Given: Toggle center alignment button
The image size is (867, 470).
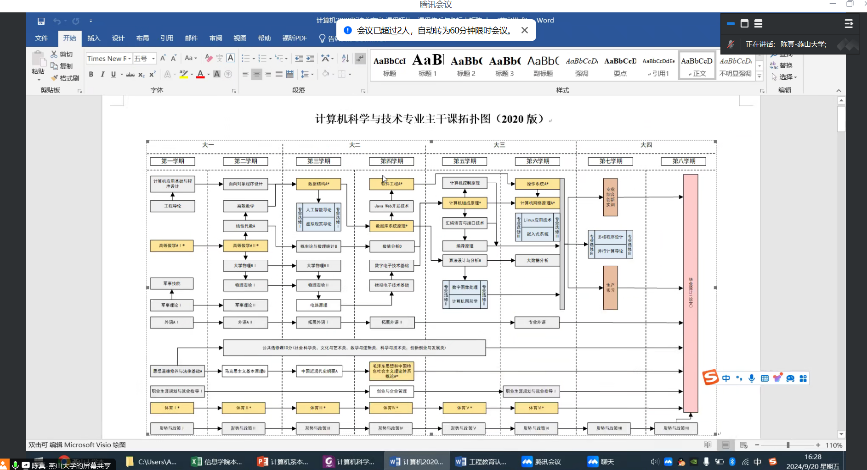Looking at the screenshot, I should coord(257,74).
